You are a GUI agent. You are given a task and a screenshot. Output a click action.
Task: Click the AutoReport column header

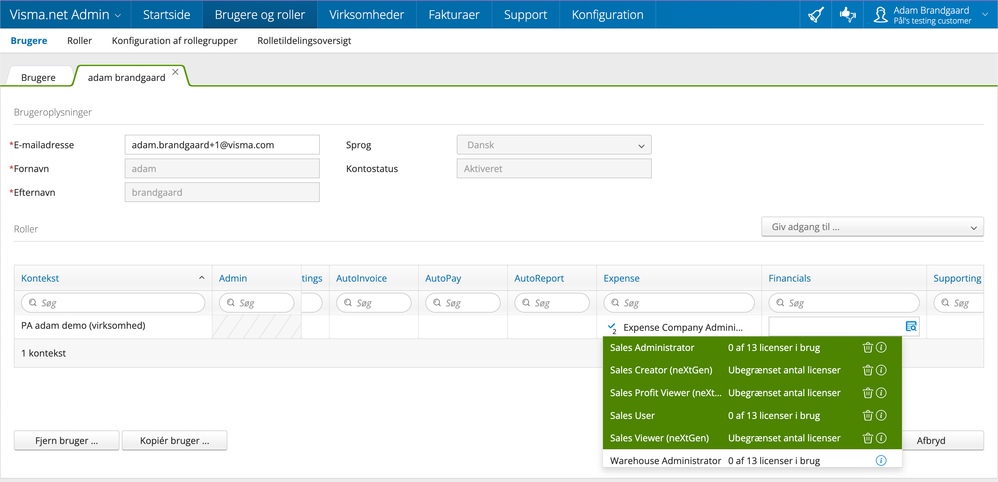coord(539,278)
